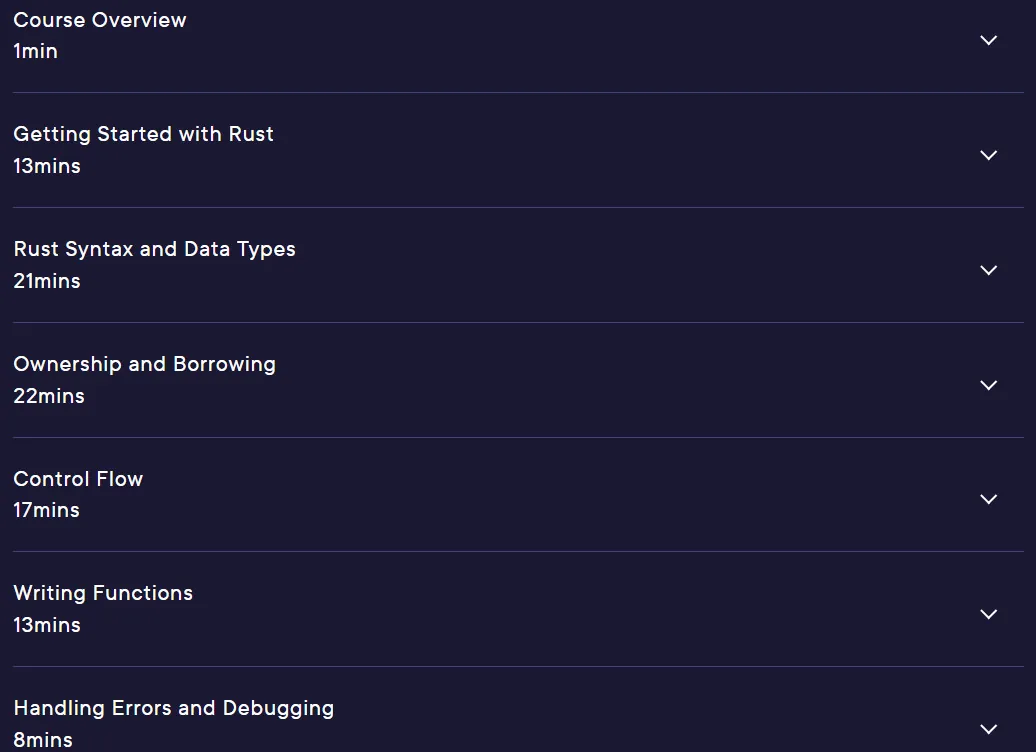
Task: Click Rust Syntax and Data Types heading
Action: 155,249
